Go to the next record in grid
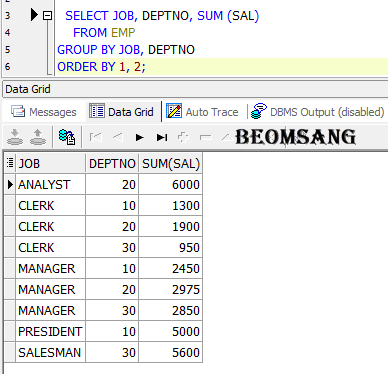This screenshot has height=374, width=388. point(140,137)
